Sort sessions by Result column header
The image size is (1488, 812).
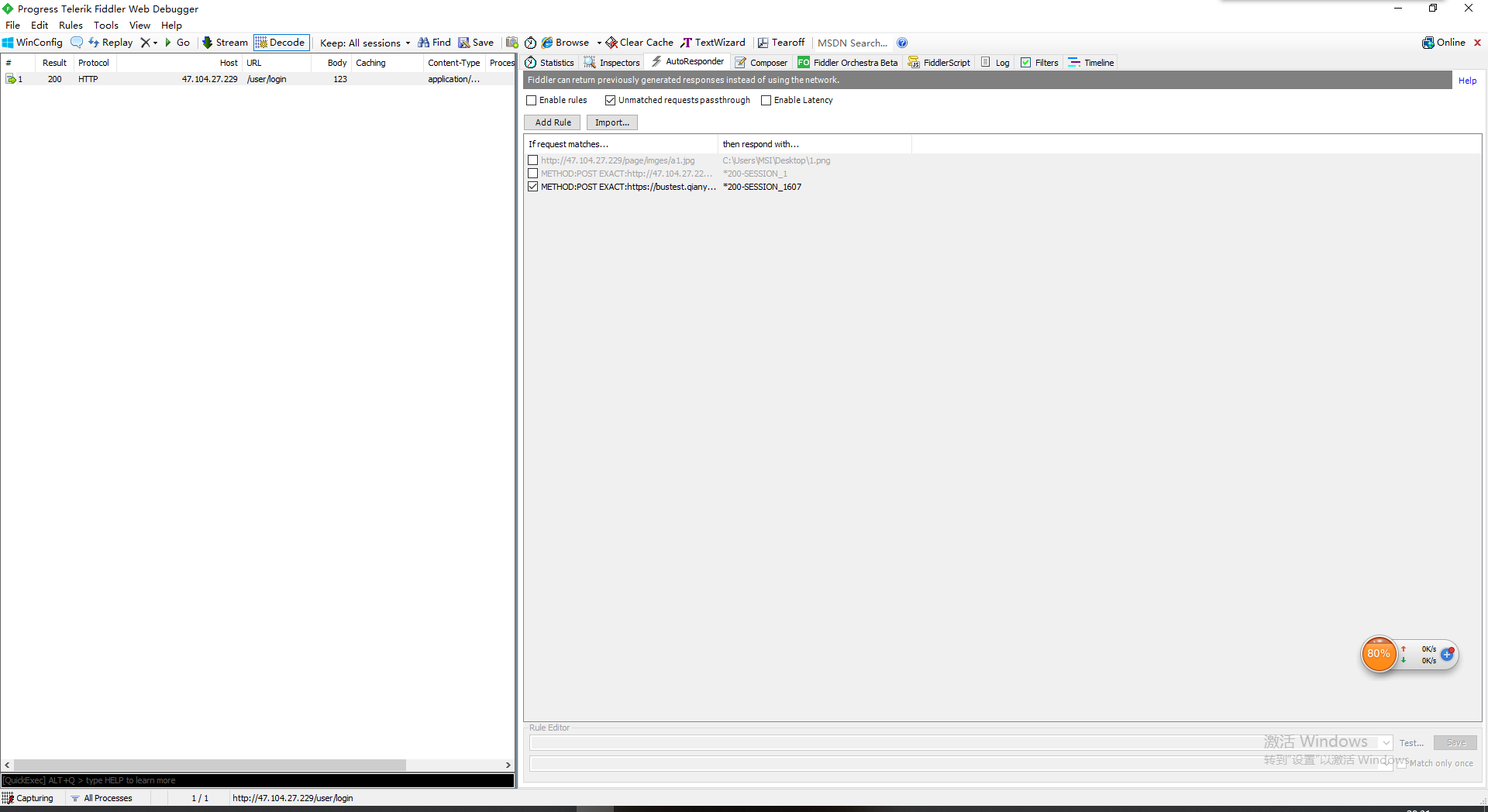[54, 63]
